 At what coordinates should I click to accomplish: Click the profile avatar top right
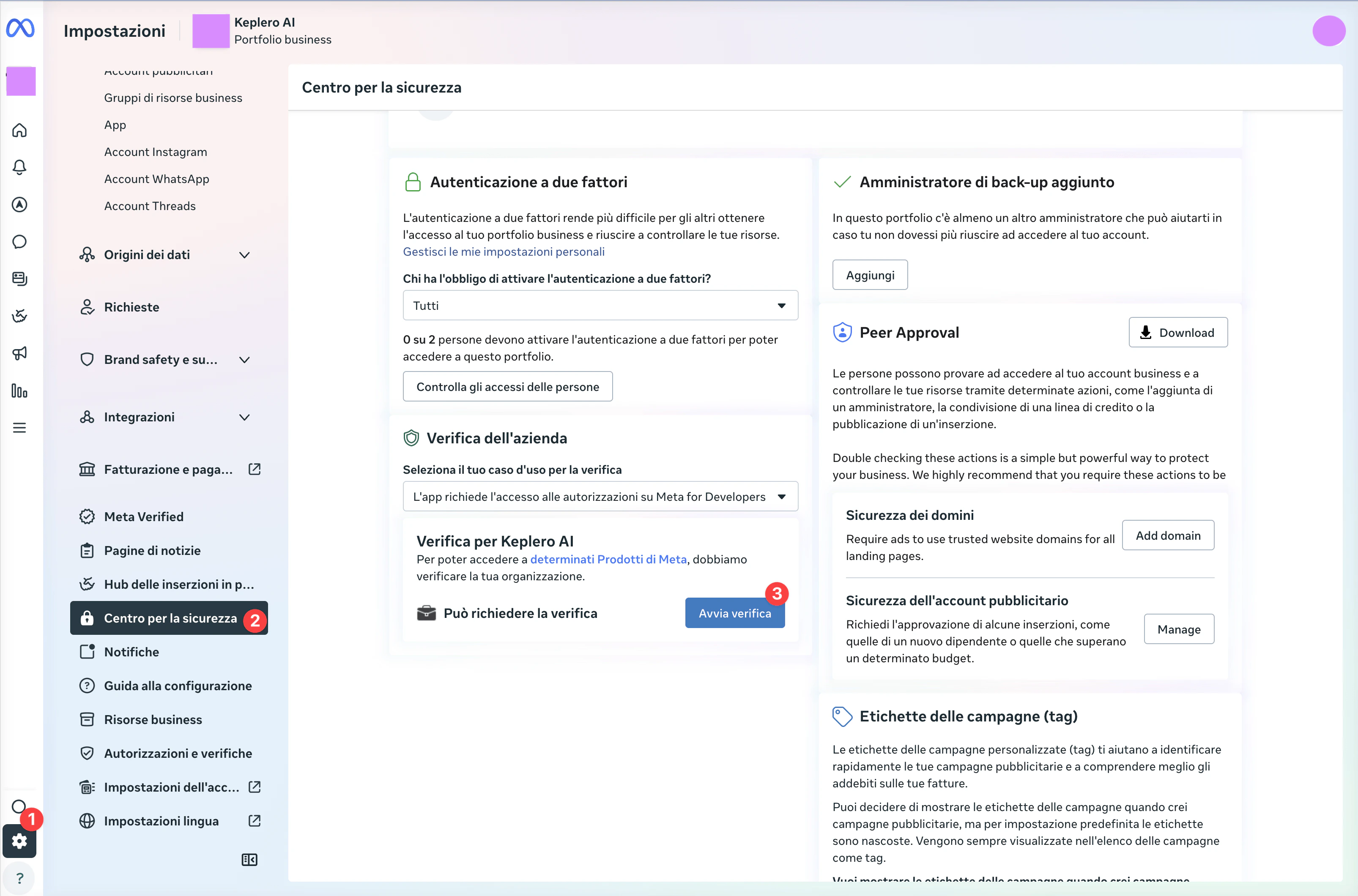[x=1328, y=31]
